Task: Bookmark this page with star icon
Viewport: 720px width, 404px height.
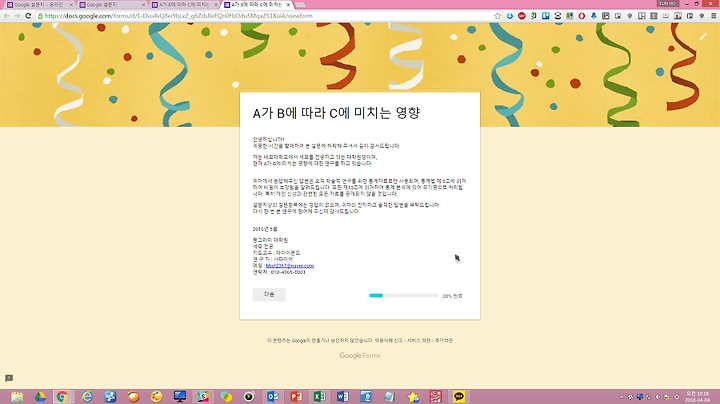Action: (498, 16)
